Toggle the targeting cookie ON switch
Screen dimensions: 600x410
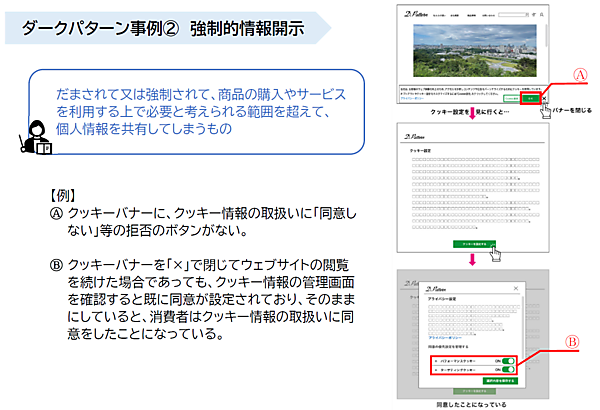508,369
